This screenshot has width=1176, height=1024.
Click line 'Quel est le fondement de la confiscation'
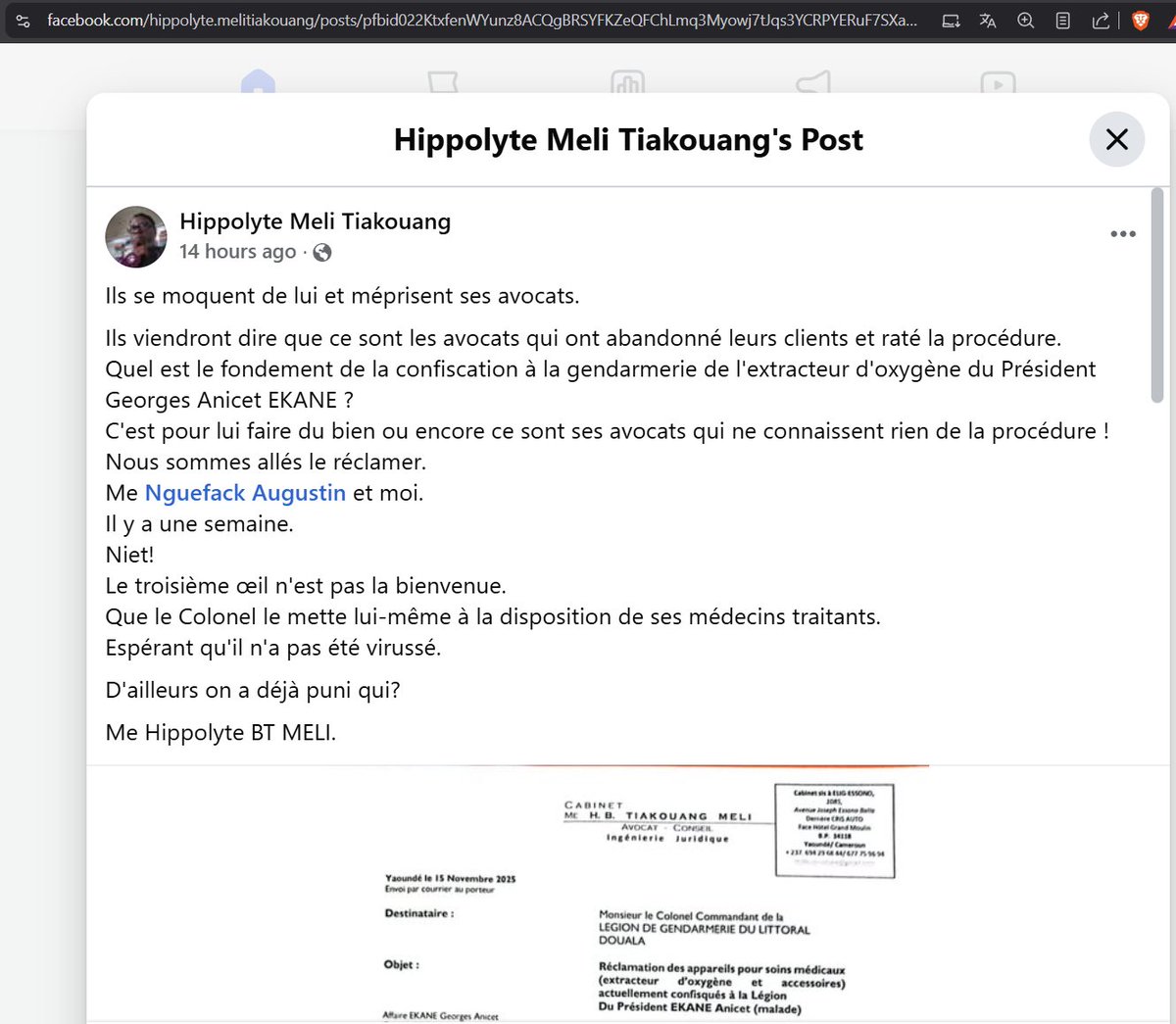[601, 369]
